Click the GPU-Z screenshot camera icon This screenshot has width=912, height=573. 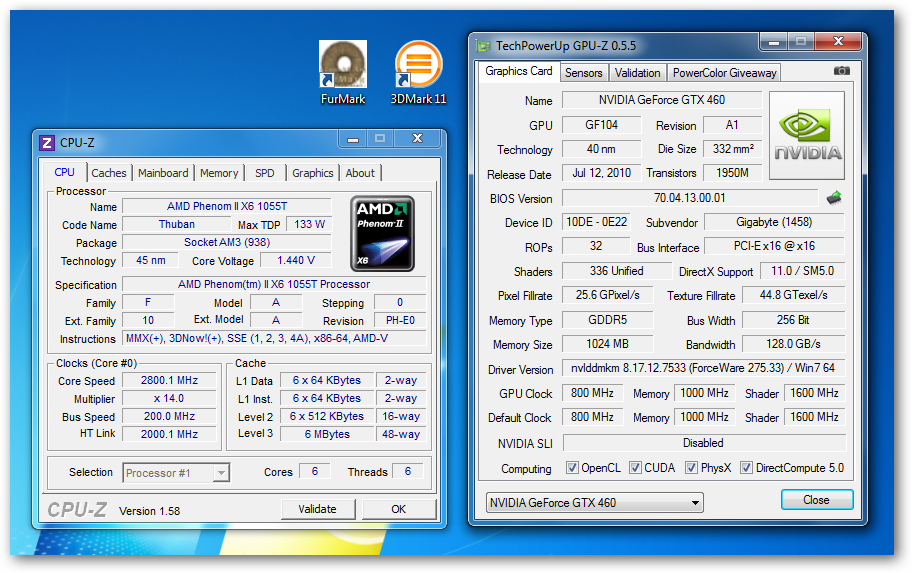pyautogui.click(x=842, y=71)
